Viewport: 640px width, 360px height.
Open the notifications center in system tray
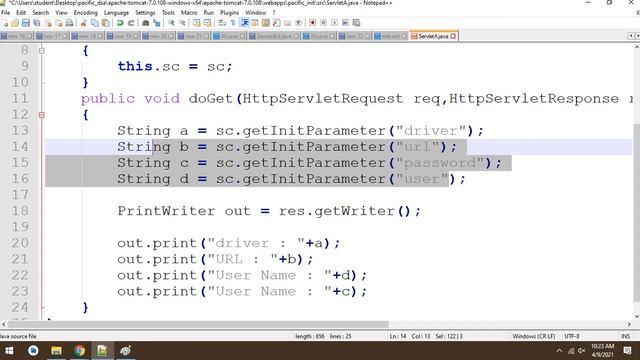[628, 351]
